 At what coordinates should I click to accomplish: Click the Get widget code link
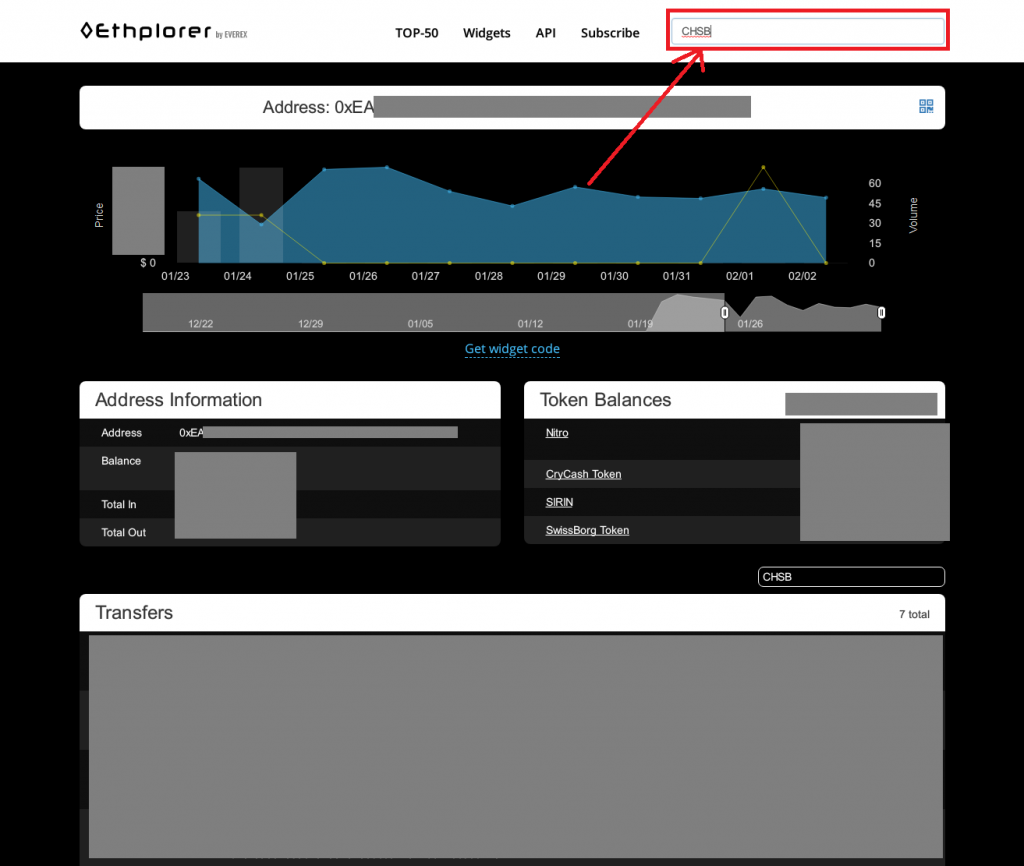pyautogui.click(x=512, y=349)
